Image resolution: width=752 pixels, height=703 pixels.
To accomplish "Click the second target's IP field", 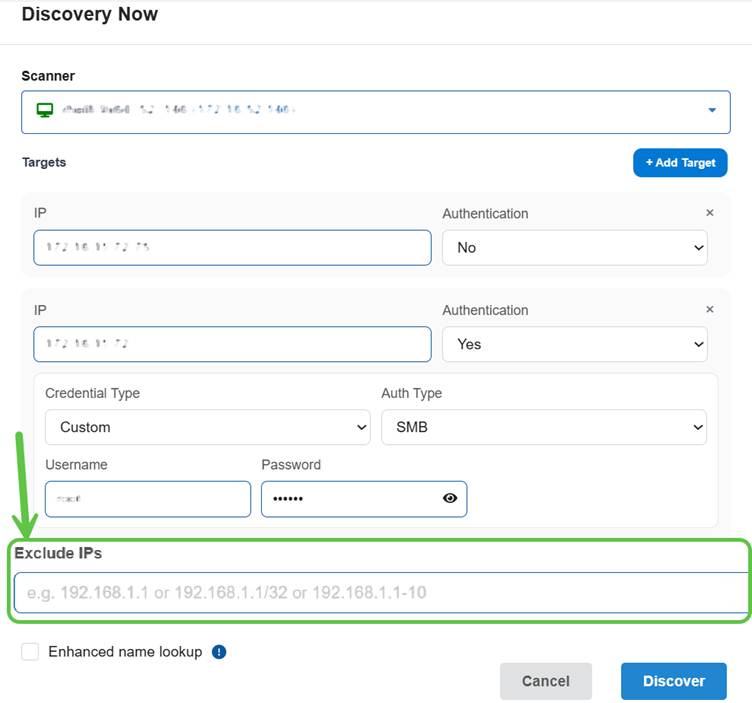I will coord(232,344).
